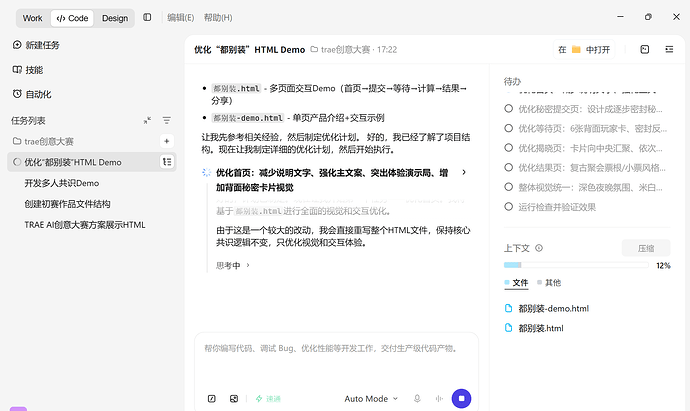This screenshot has width=690, height=411.
Task: Click the green lightning 速通 icon
Action: click(259, 399)
